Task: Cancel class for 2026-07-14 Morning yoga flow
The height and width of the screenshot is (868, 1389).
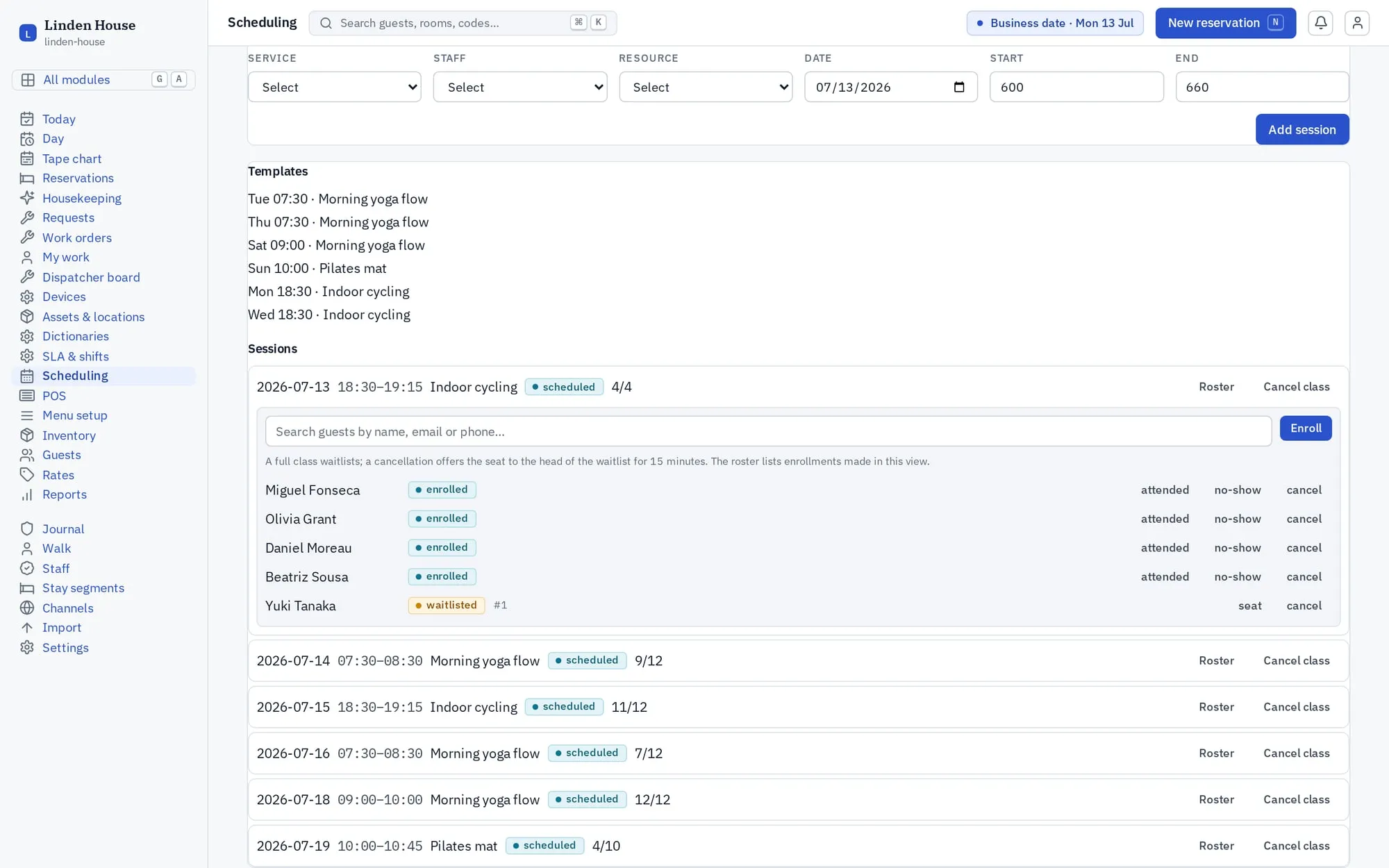Action: (x=1296, y=660)
